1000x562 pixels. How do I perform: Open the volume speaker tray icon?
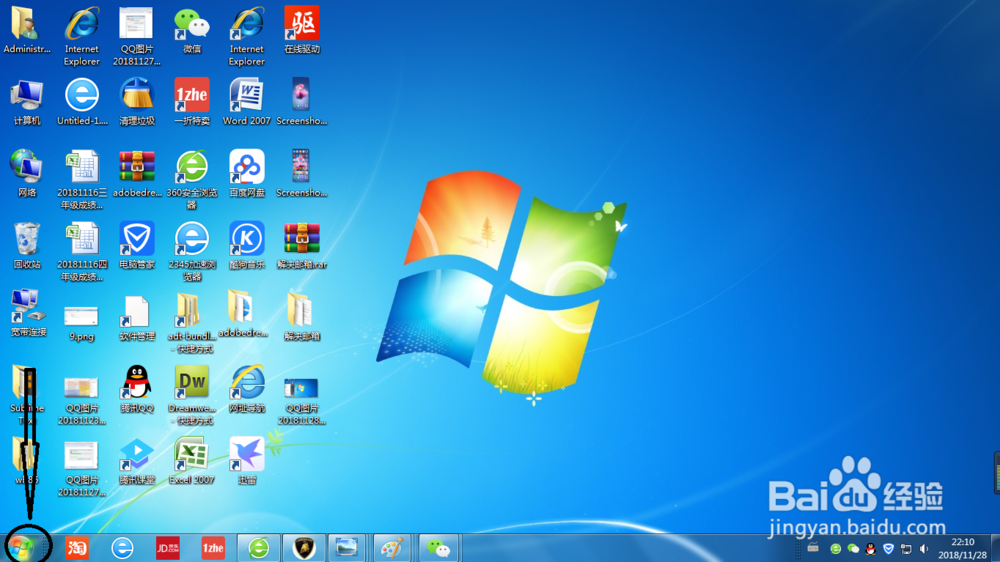click(x=924, y=549)
